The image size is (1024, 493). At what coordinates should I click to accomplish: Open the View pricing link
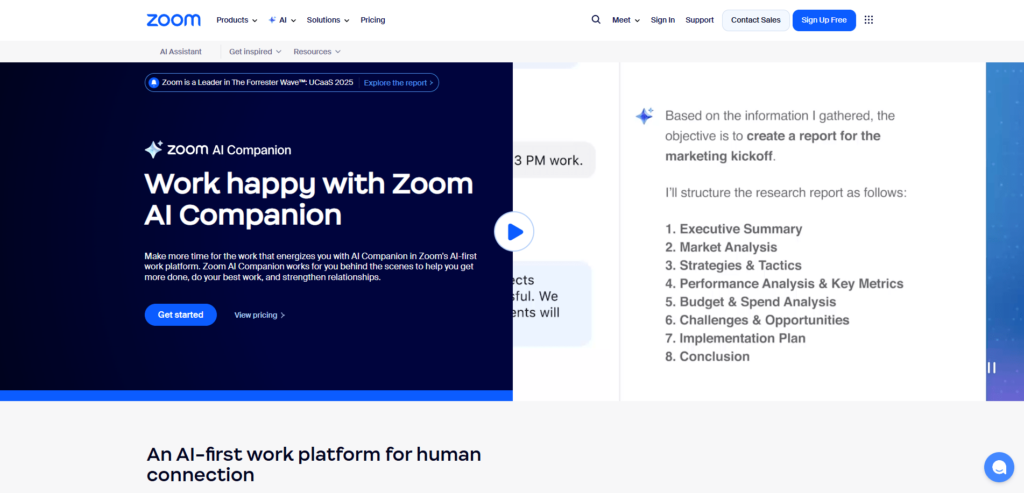tap(259, 315)
